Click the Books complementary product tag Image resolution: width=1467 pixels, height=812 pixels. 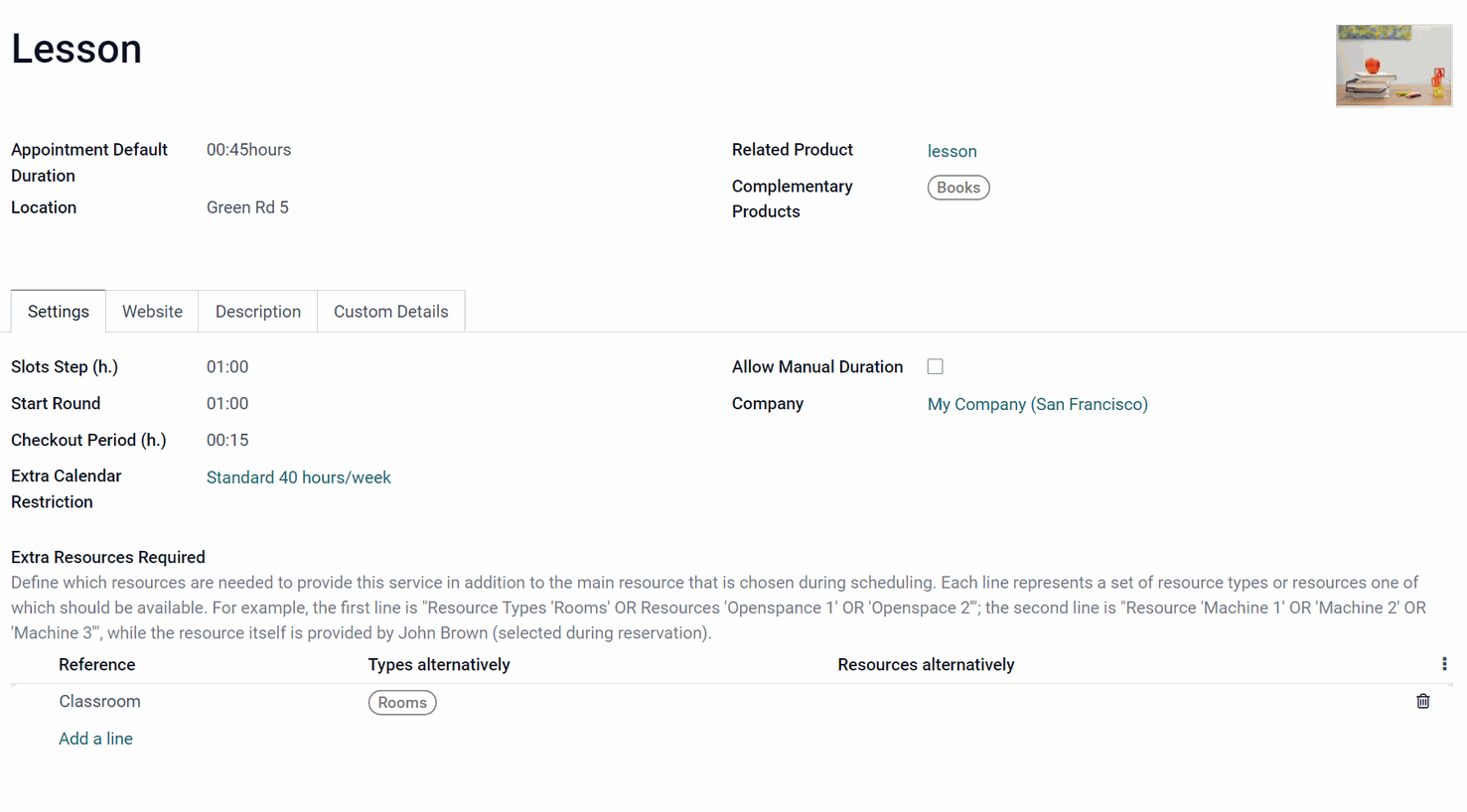tap(958, 188)
